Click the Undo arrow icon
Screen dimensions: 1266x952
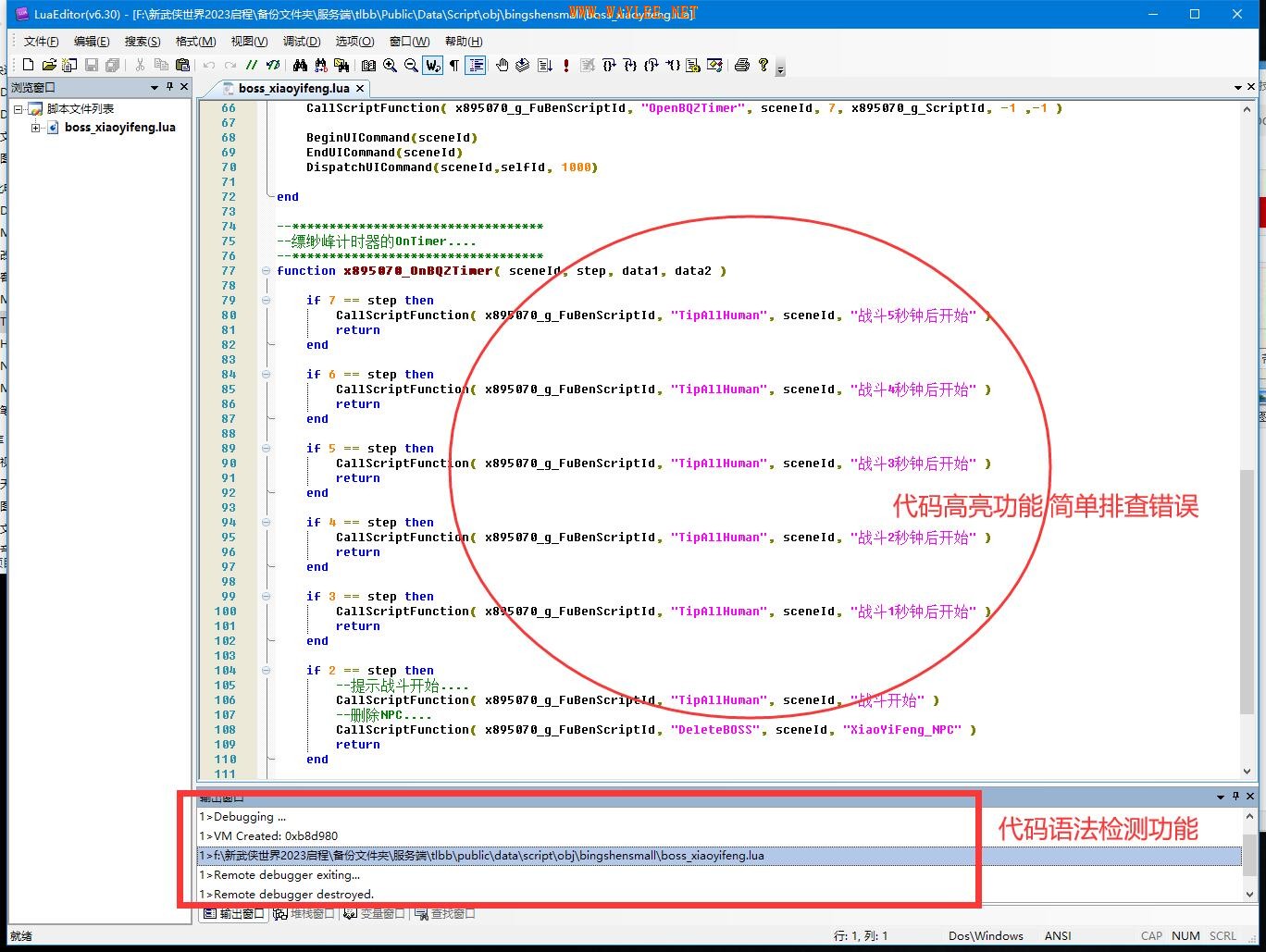[x=209, y=65]
